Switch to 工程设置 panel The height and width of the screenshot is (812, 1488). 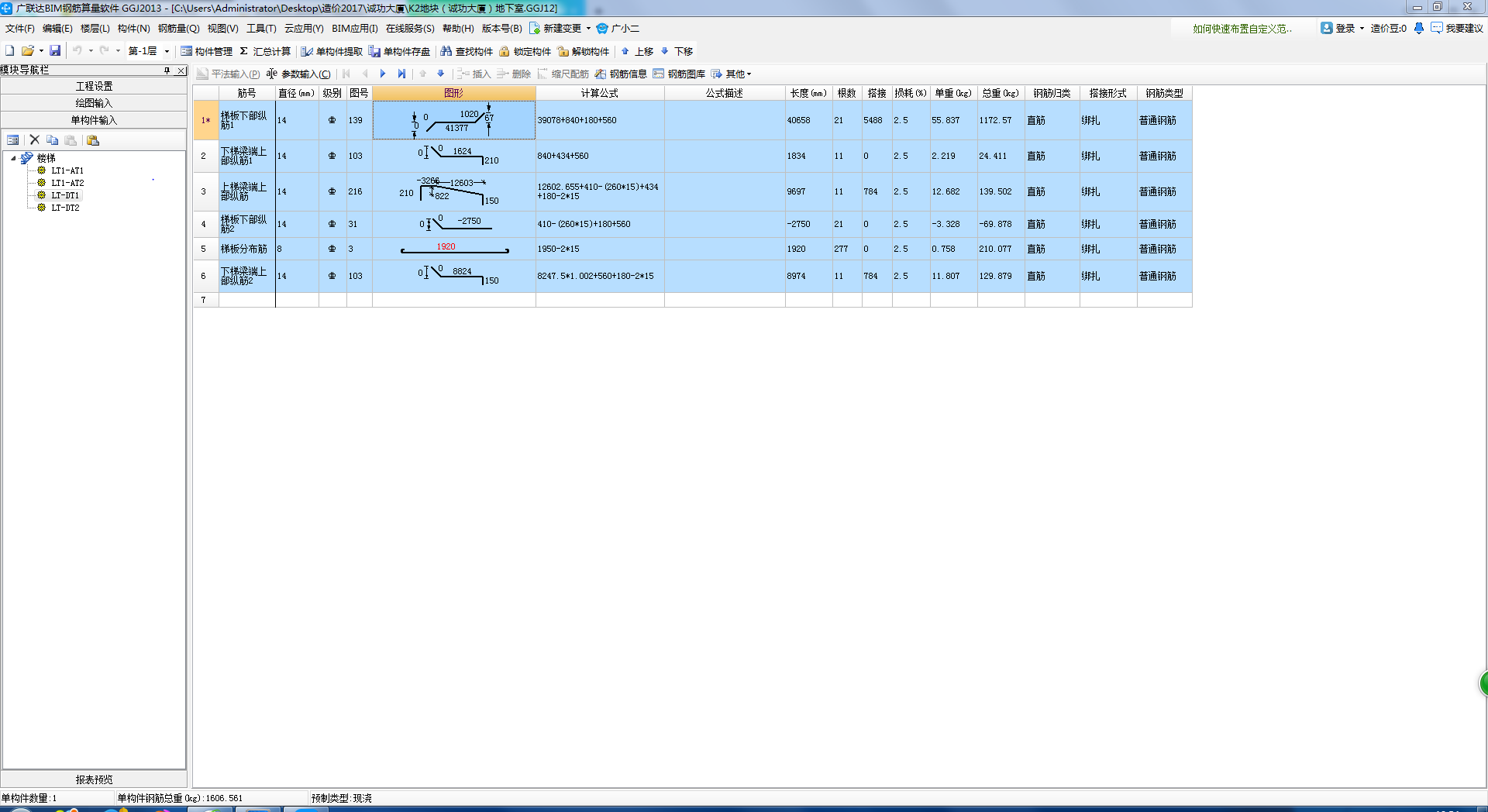click(94, 86)
